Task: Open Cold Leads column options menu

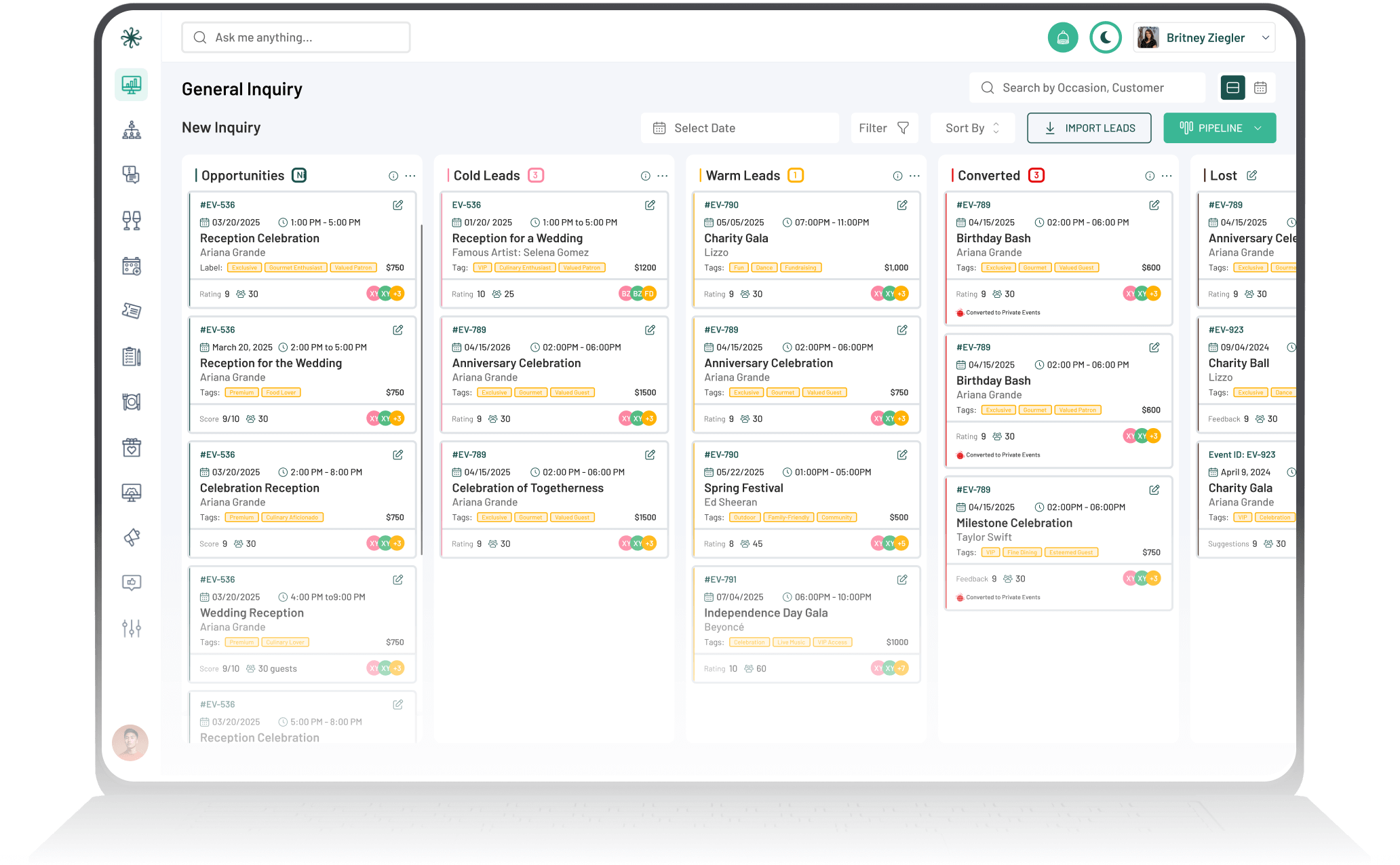Action: (x=663, y=176)
